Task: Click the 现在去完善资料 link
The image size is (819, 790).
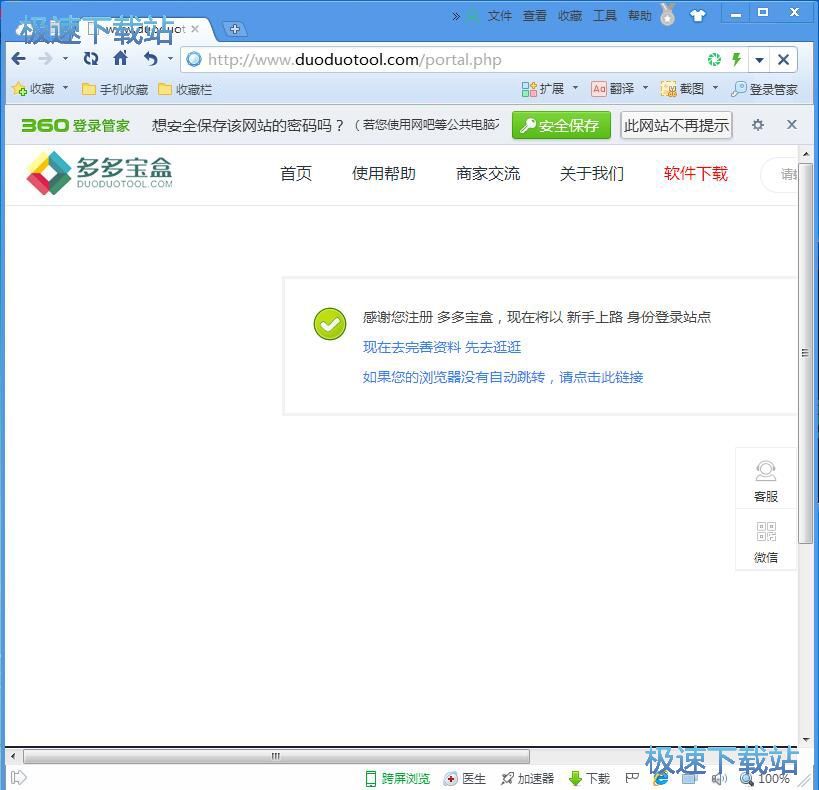Action: pyautogui.click(x=411, y=347)
